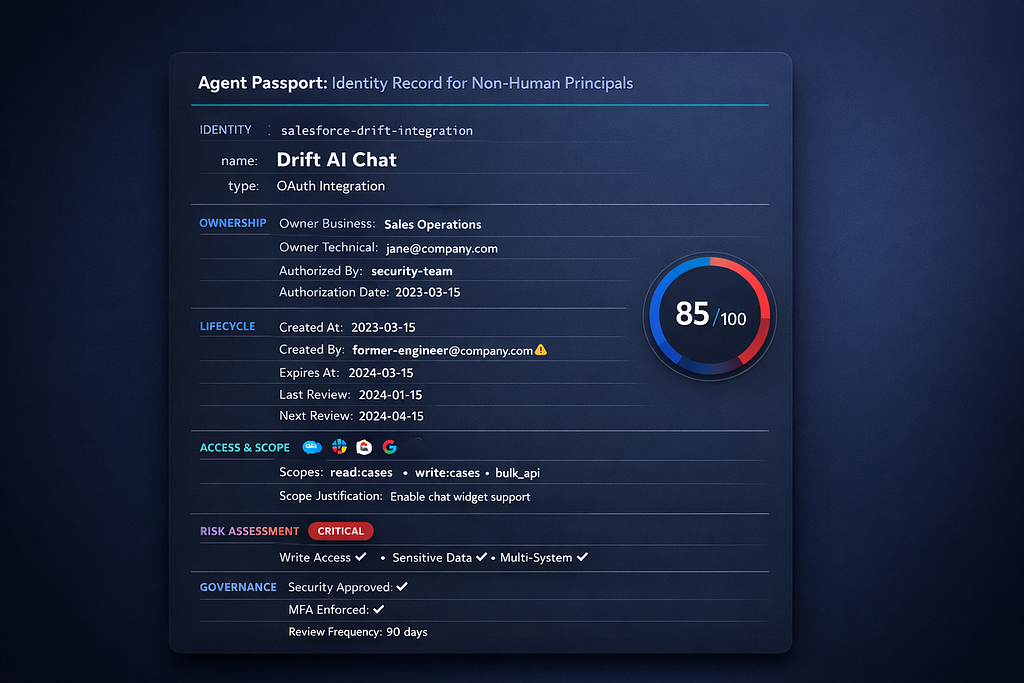Click the Multi-System checkmark
Viewport: 1024px width, 683px height.
pos(583,557)
